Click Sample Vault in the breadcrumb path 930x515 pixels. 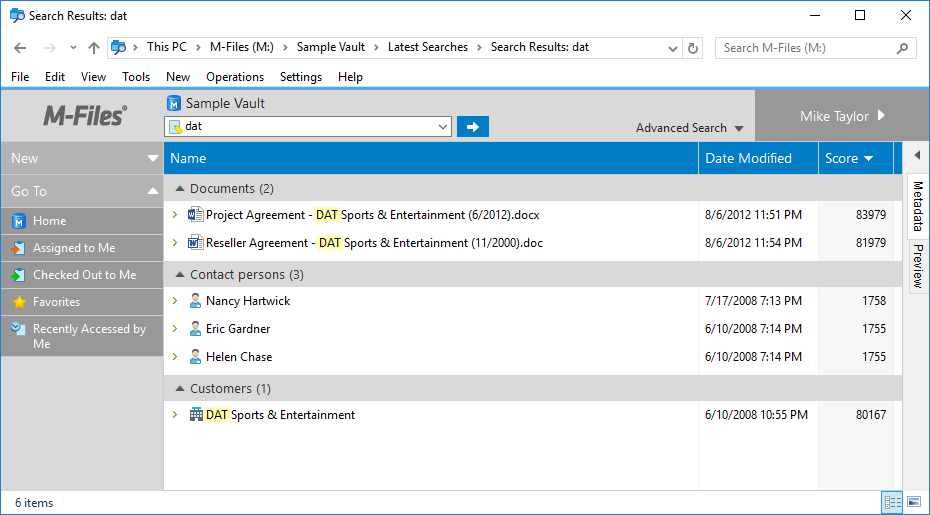click(x=331, y=47)
